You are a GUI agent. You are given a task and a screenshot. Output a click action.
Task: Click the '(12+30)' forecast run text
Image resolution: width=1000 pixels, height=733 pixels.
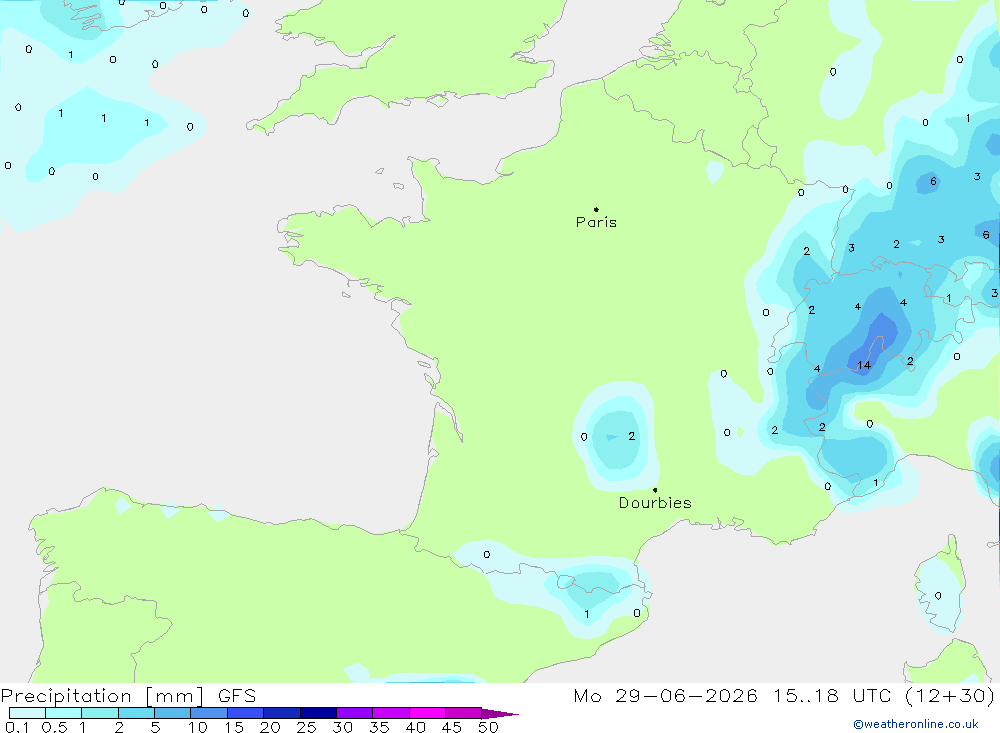[950, 696]
